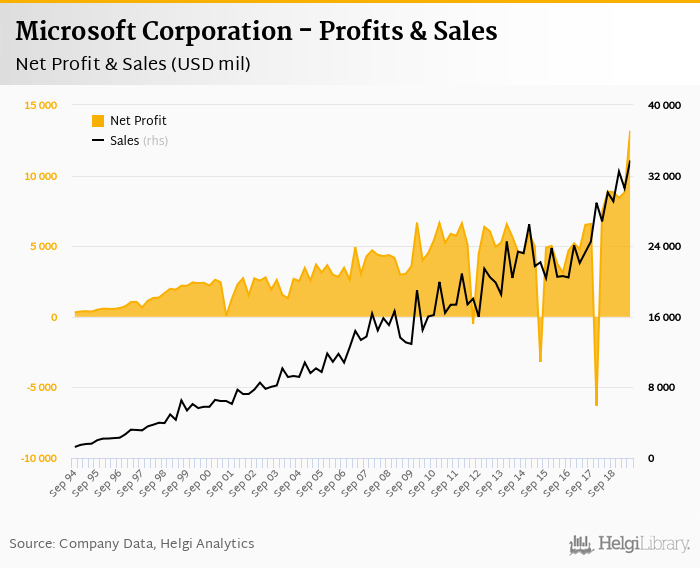Click the "Net Profit & Sales (USD mil)" subtitle
700x568 pixels.
[133, 65]
